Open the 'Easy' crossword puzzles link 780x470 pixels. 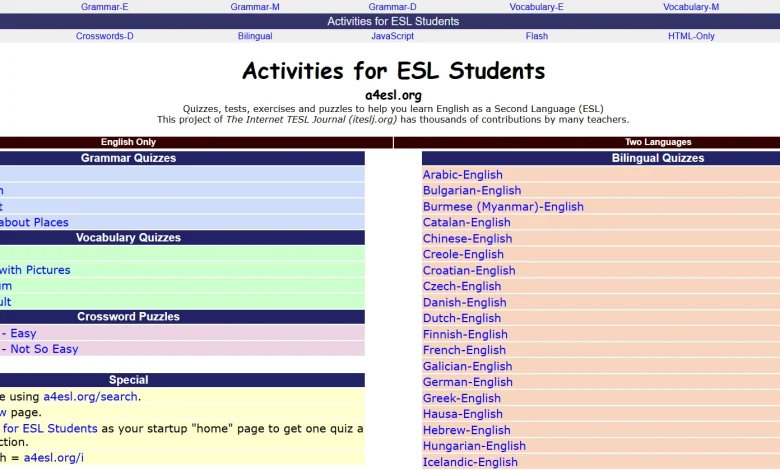(18, 333)
